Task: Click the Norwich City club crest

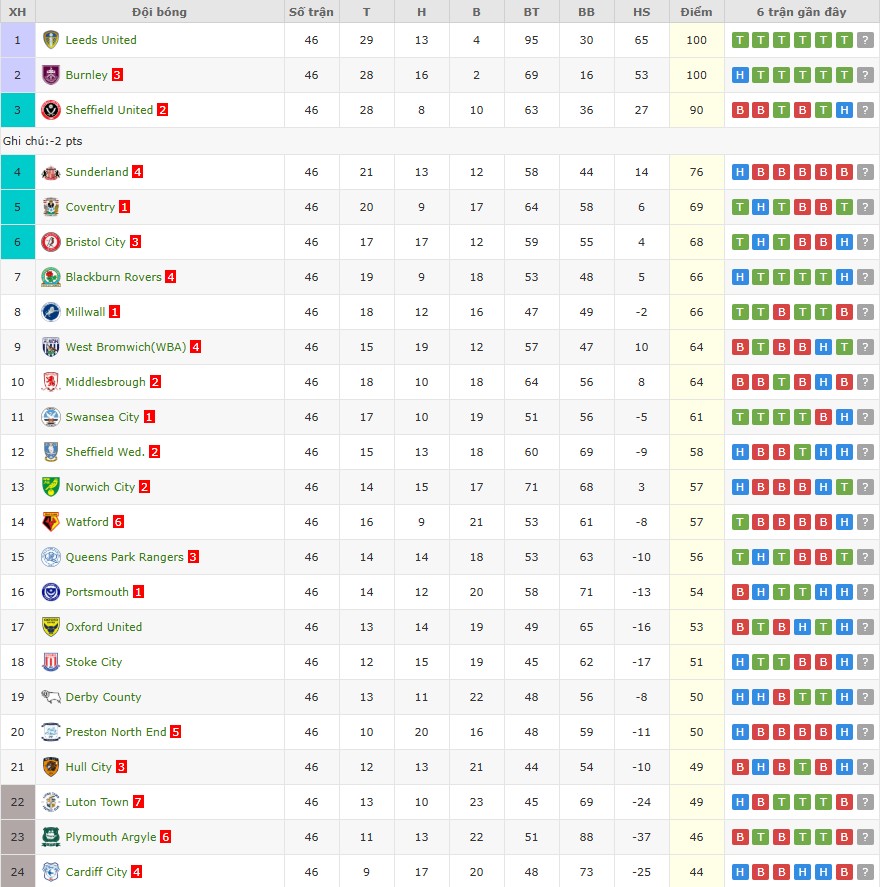Action: (51, 487)
